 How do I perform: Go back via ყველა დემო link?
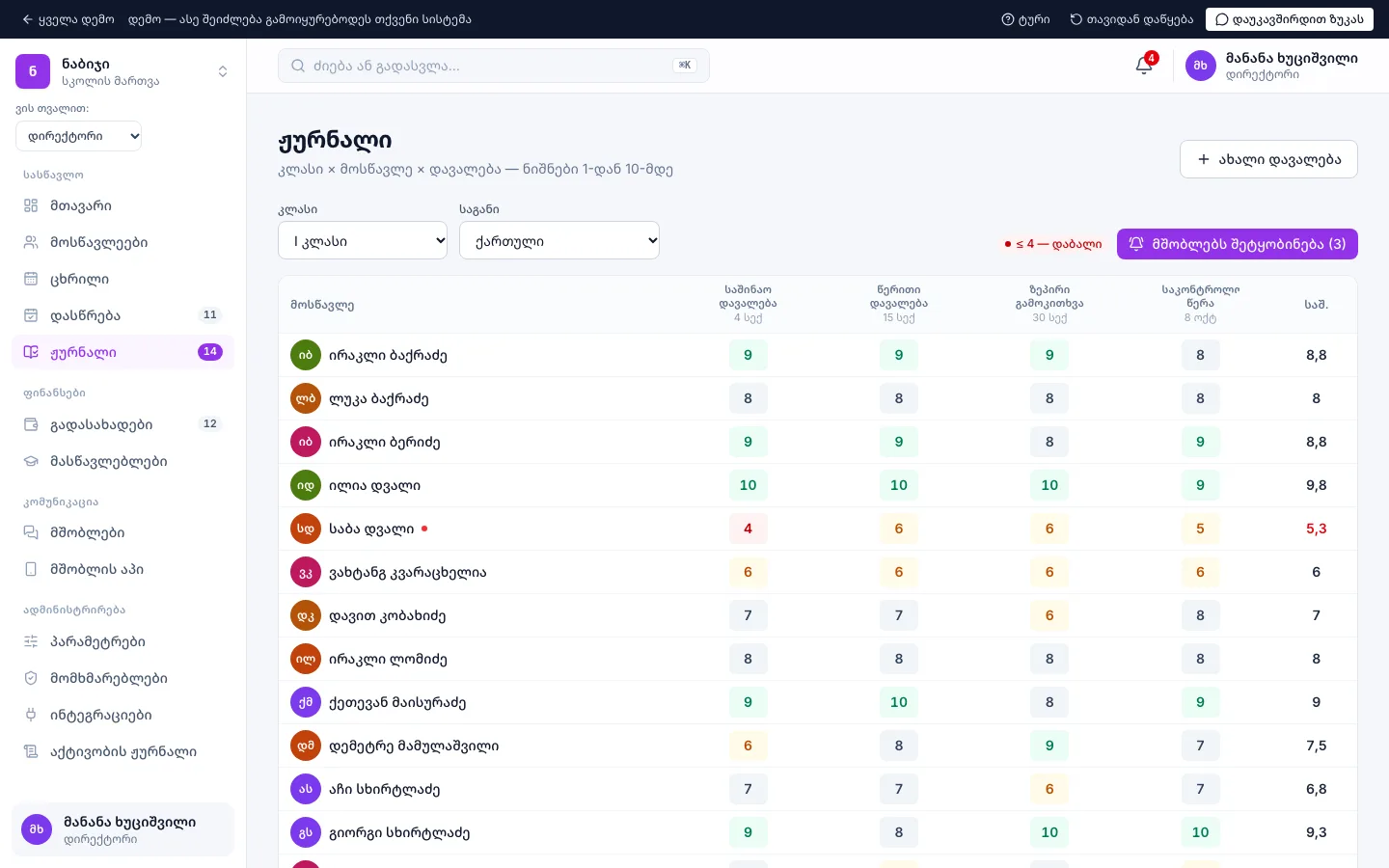[68, 19]
